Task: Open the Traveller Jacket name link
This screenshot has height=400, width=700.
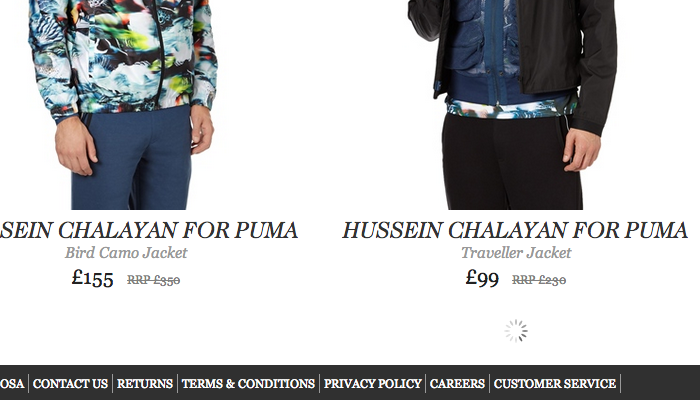Action: 516,253
